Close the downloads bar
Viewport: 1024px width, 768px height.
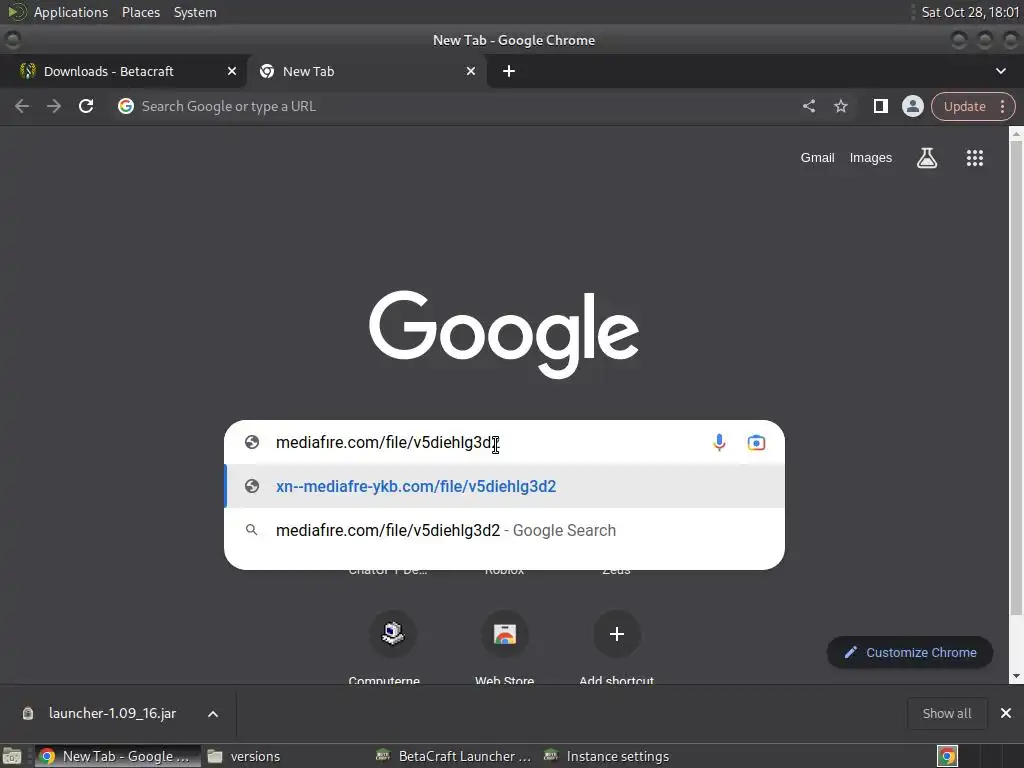pyautogui.click(x=1006, y=713)
